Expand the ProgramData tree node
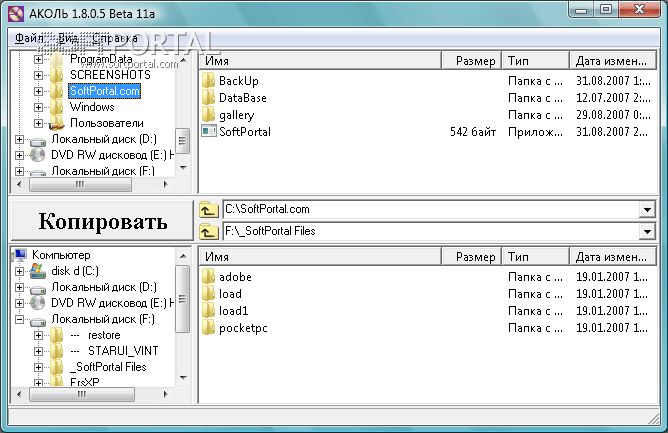This screenshot has width=668, height=433. pyautogui.click(x=38, y=59)
